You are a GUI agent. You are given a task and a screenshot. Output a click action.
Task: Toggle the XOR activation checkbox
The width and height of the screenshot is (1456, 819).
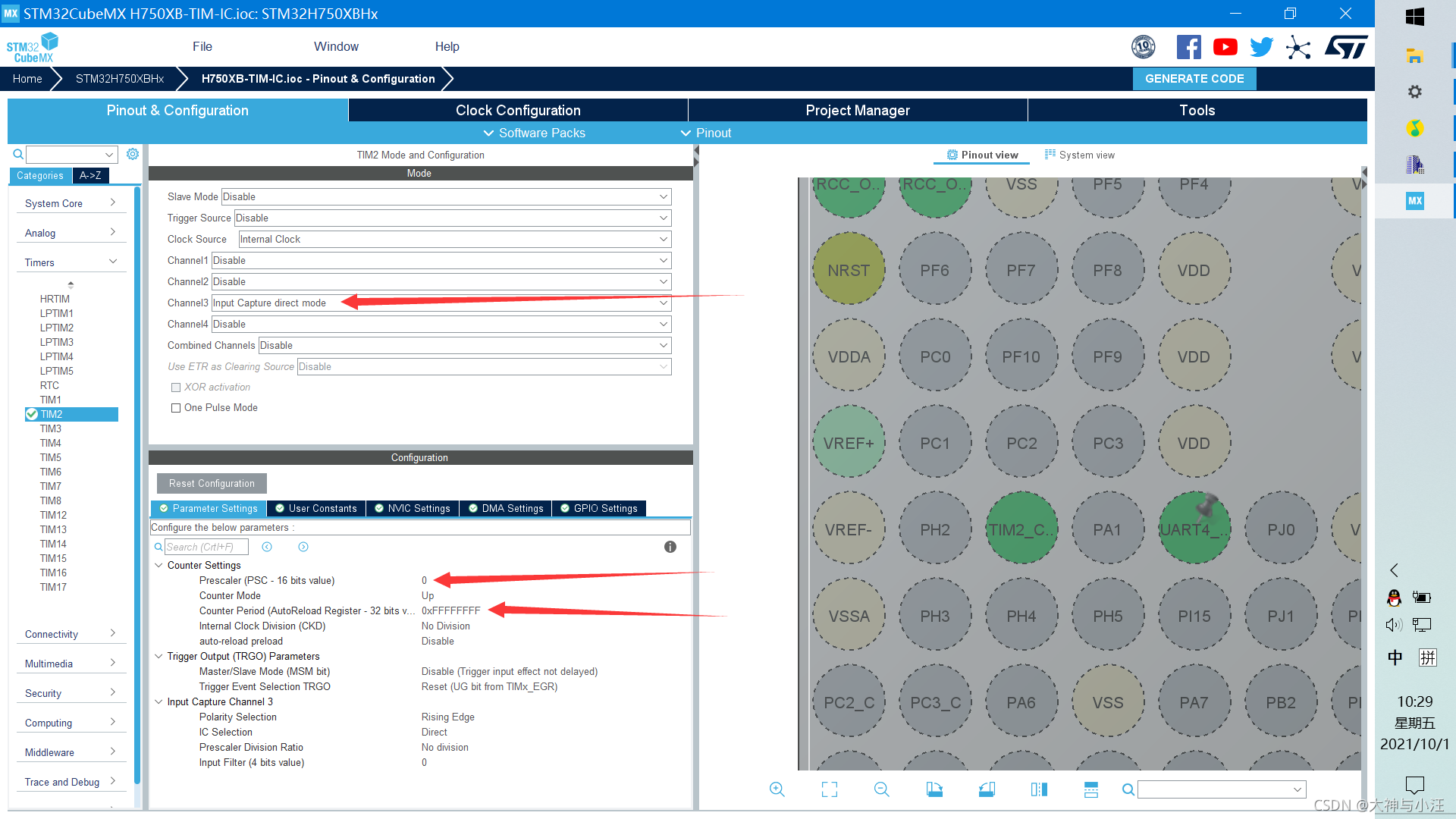tap(176, 388)
